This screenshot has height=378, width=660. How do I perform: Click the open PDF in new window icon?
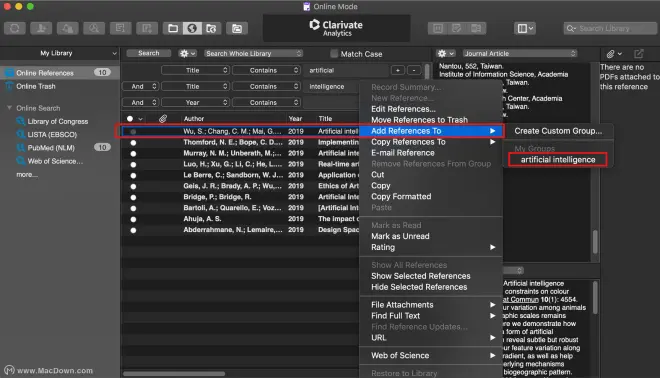(639, 53)
